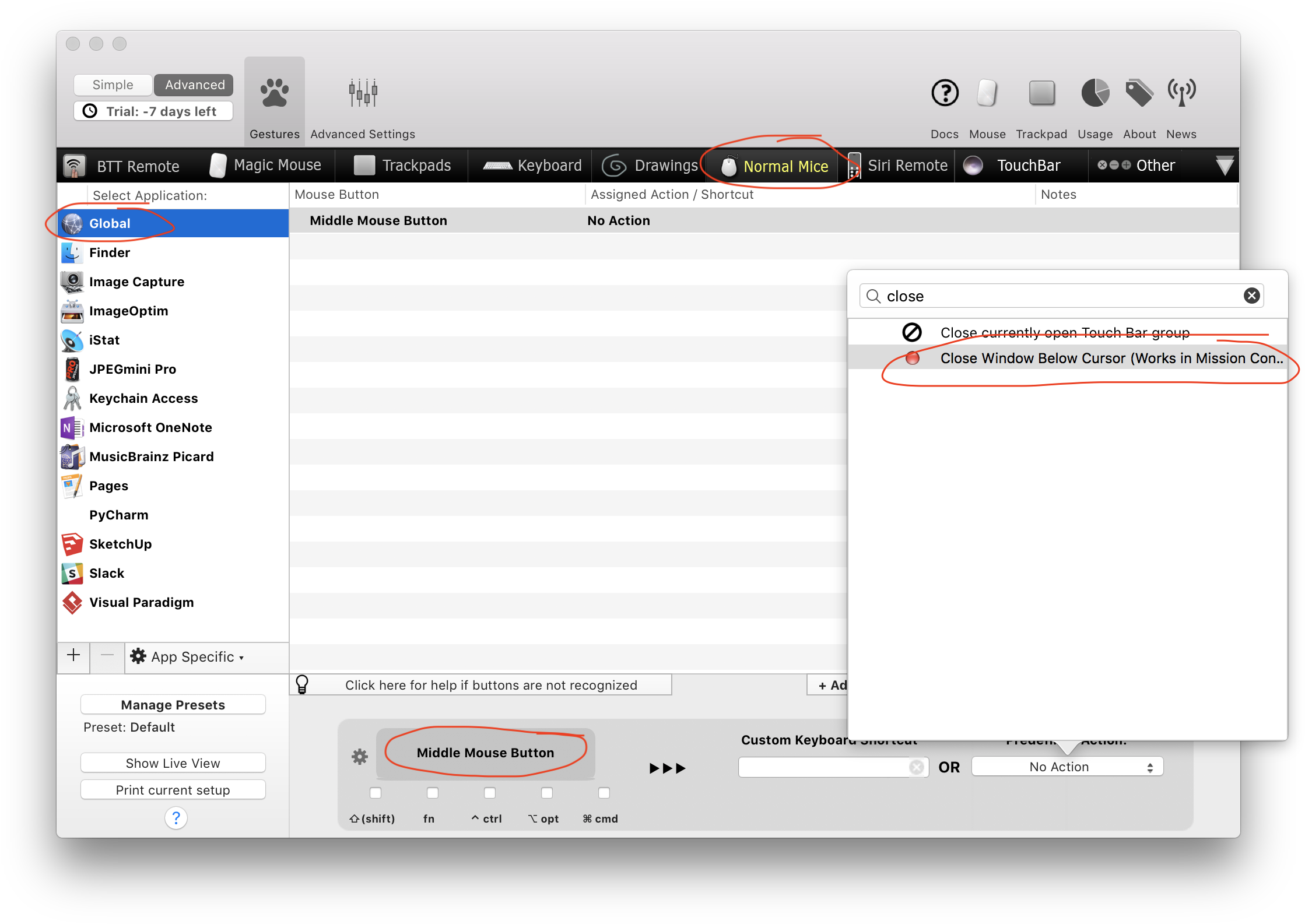Screen dimensions: 1305x924
Task: Enable the shift modifier checkbox
Action: tap(376, 793)
